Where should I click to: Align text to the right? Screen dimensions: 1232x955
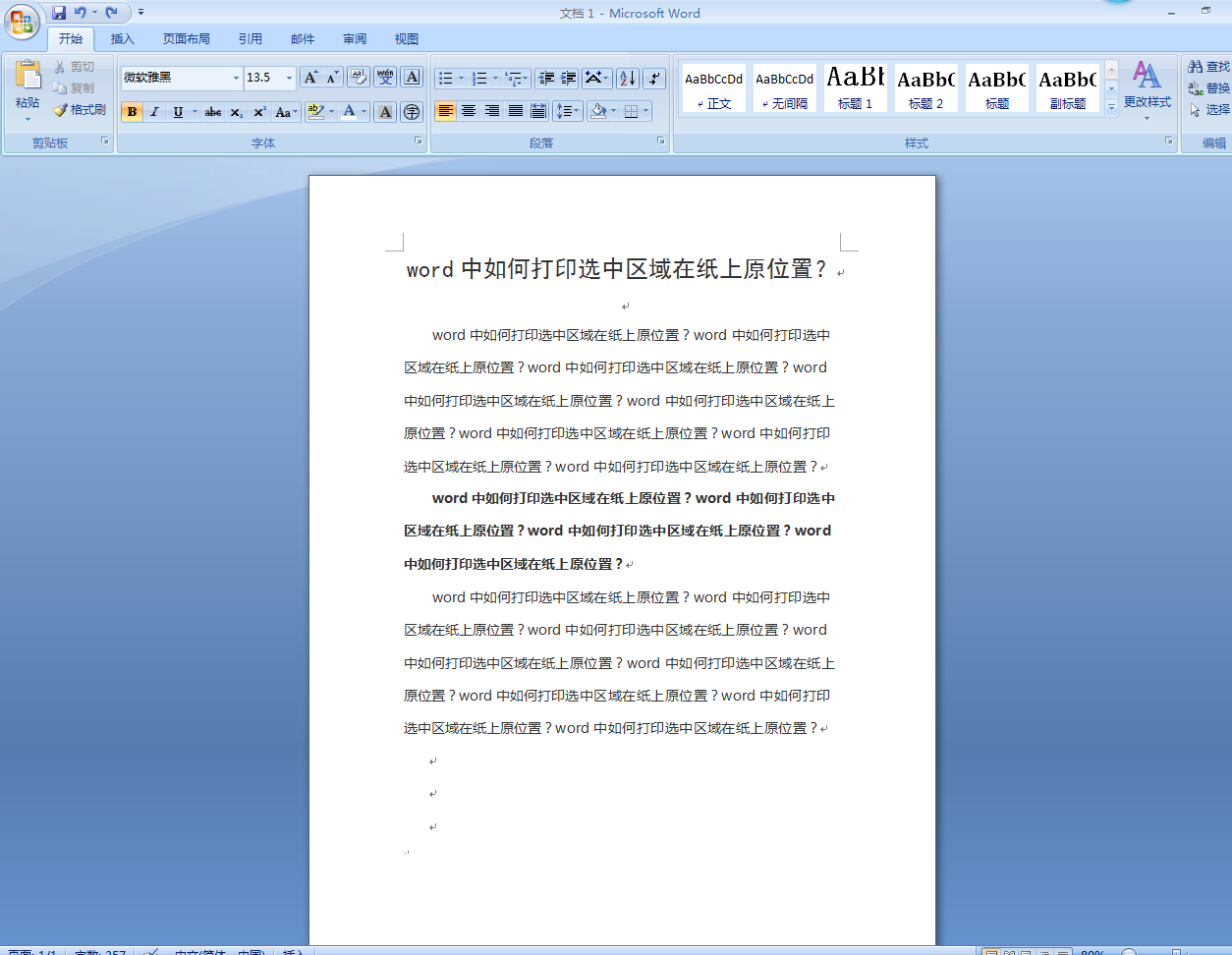coord(492,111)
